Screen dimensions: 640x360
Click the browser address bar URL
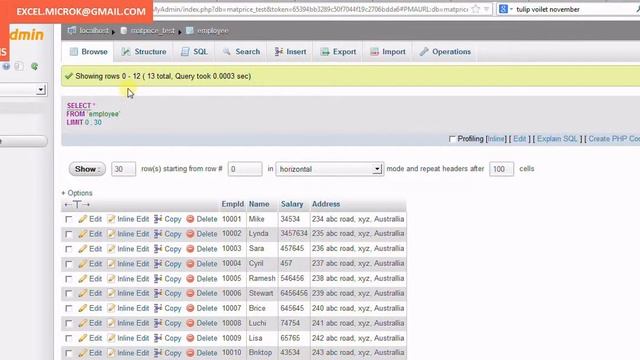click(310, 9)
